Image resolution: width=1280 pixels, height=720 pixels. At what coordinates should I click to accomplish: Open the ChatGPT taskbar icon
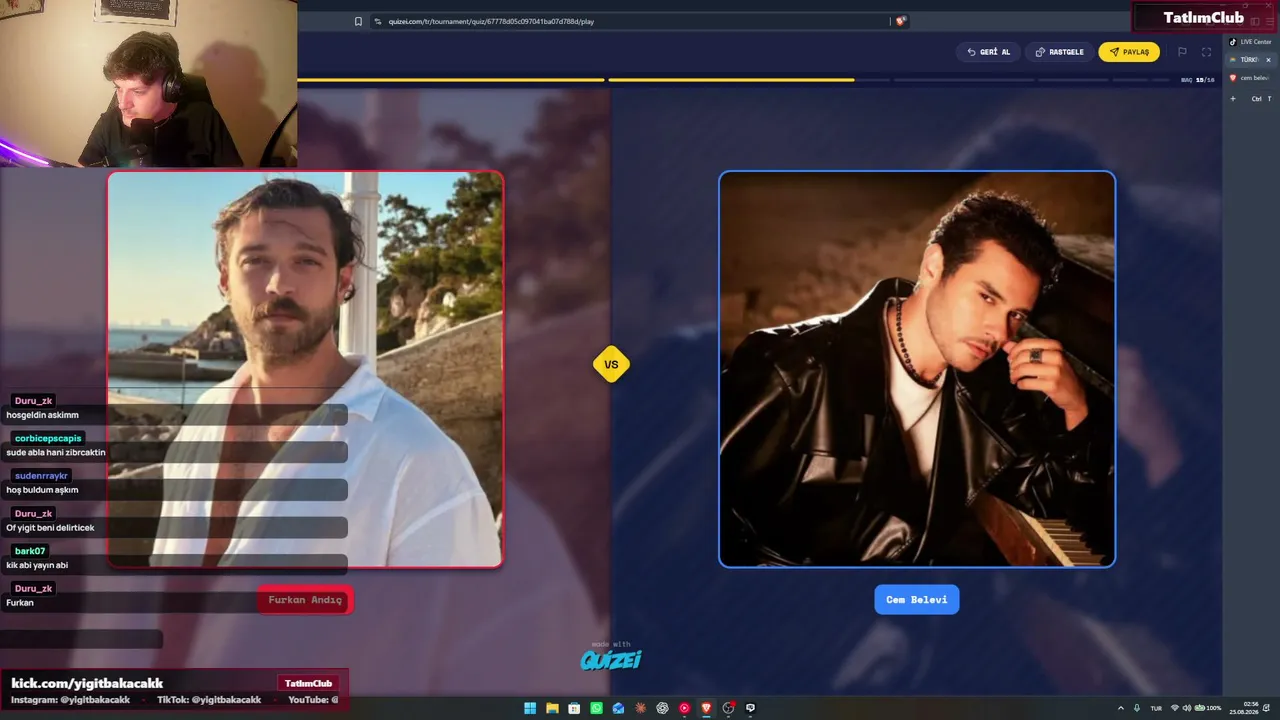662,708
